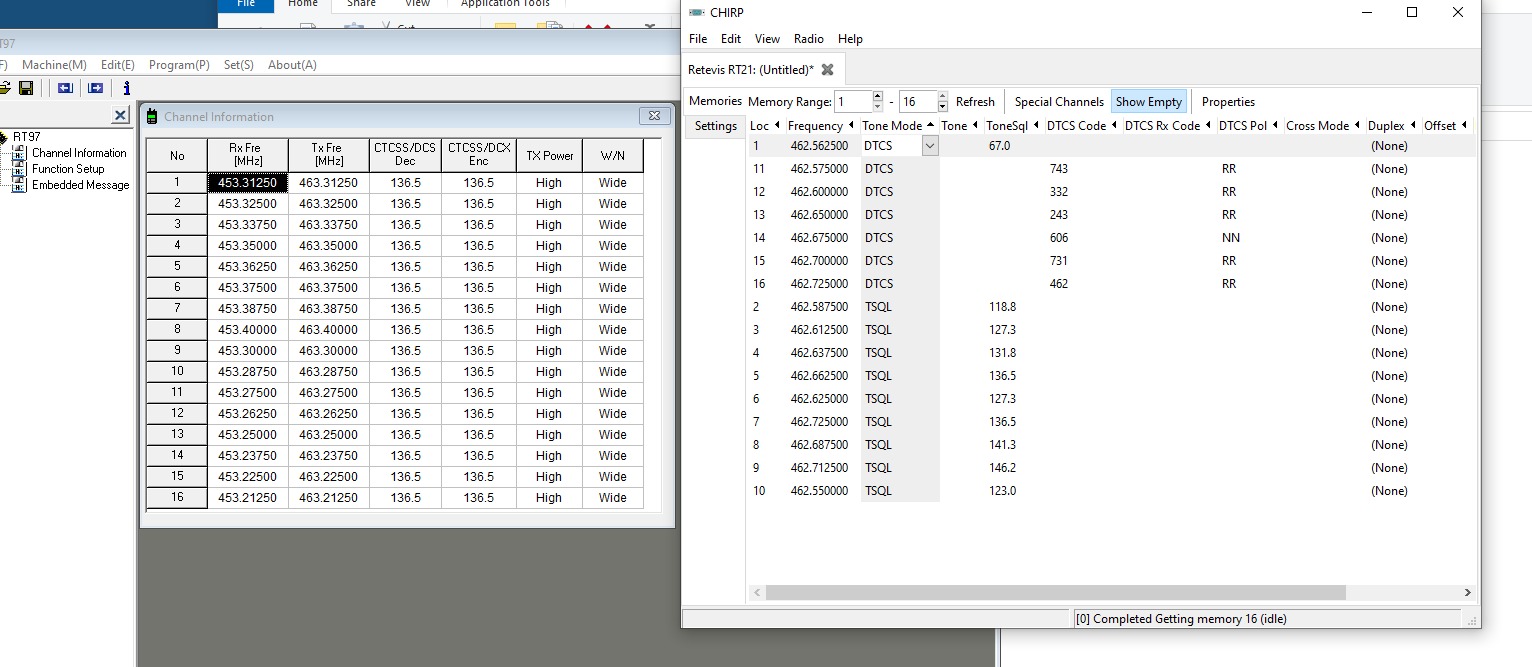Screen dimensions: 1532x667
Task: Click the Open folder icon in RT97 toolbar
Action: (x=4, y=88)
